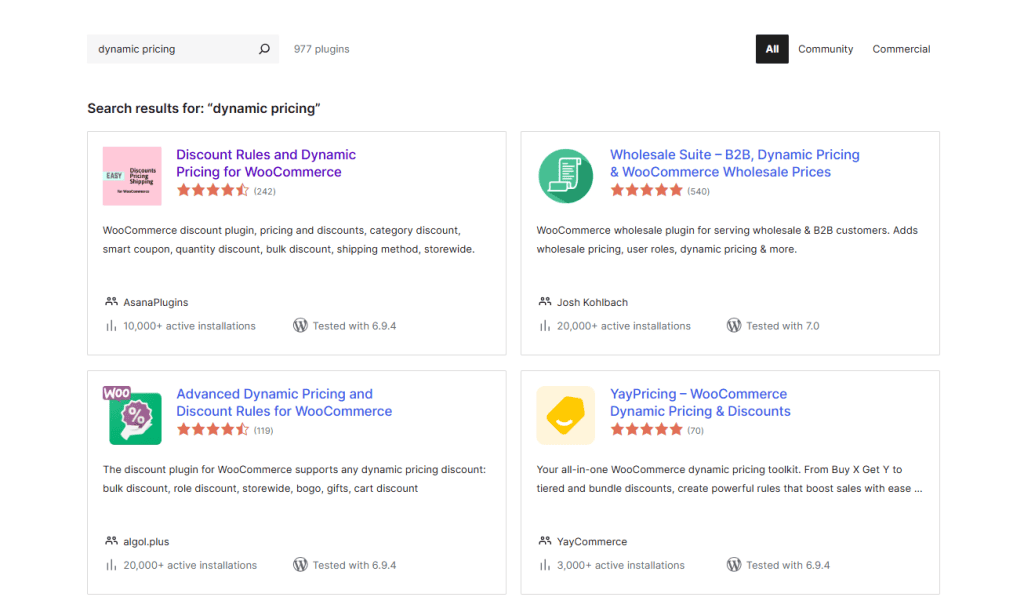Click the 3,000+ active installations text
This screenshot has width=1024, height=608.
(620, 565)
